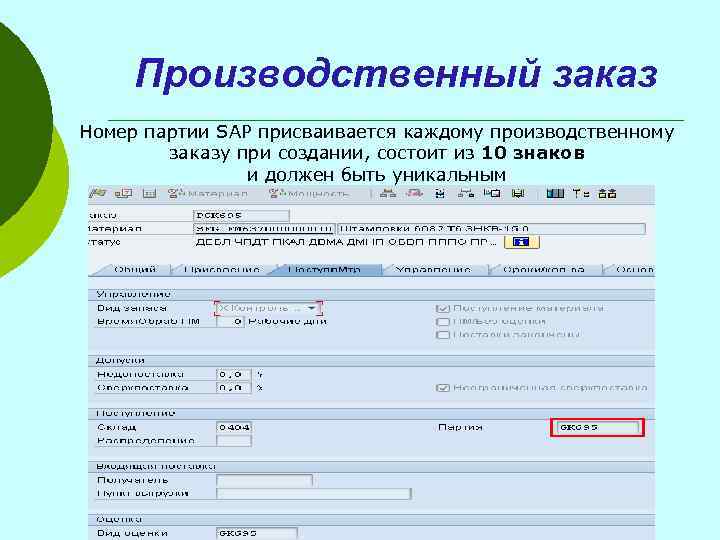Viewport: 720px width, 540px height.
Task: Click the Материал availability check button
Action: [208, 194]
